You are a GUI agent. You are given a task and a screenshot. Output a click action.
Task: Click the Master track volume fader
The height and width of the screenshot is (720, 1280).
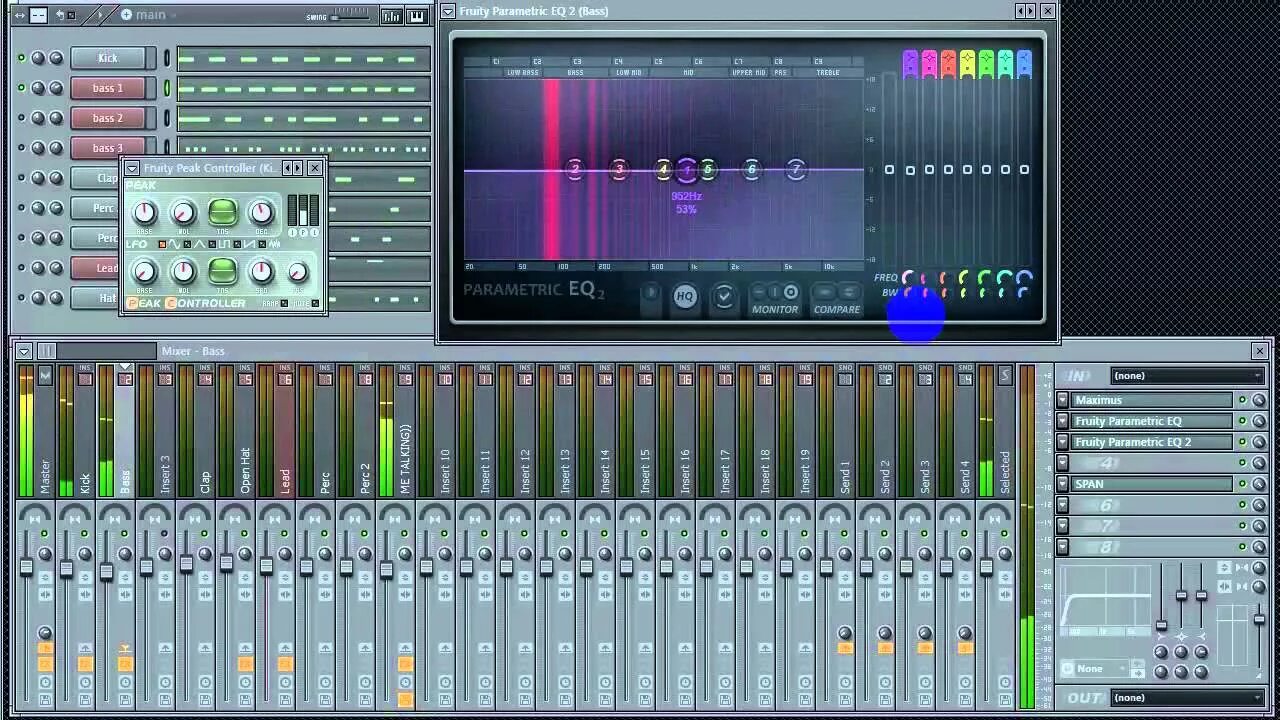26,568
